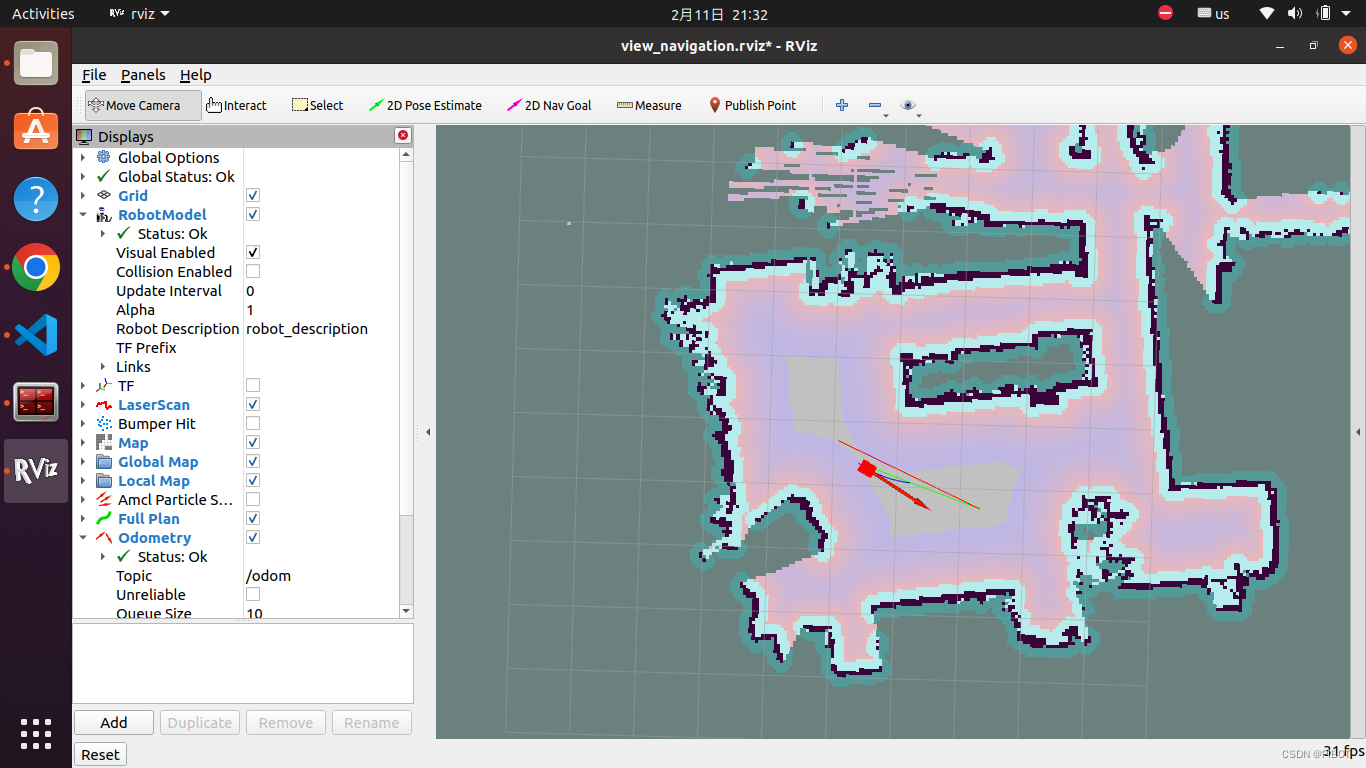Enable Collision Enabled checkbox

[253, 271]
